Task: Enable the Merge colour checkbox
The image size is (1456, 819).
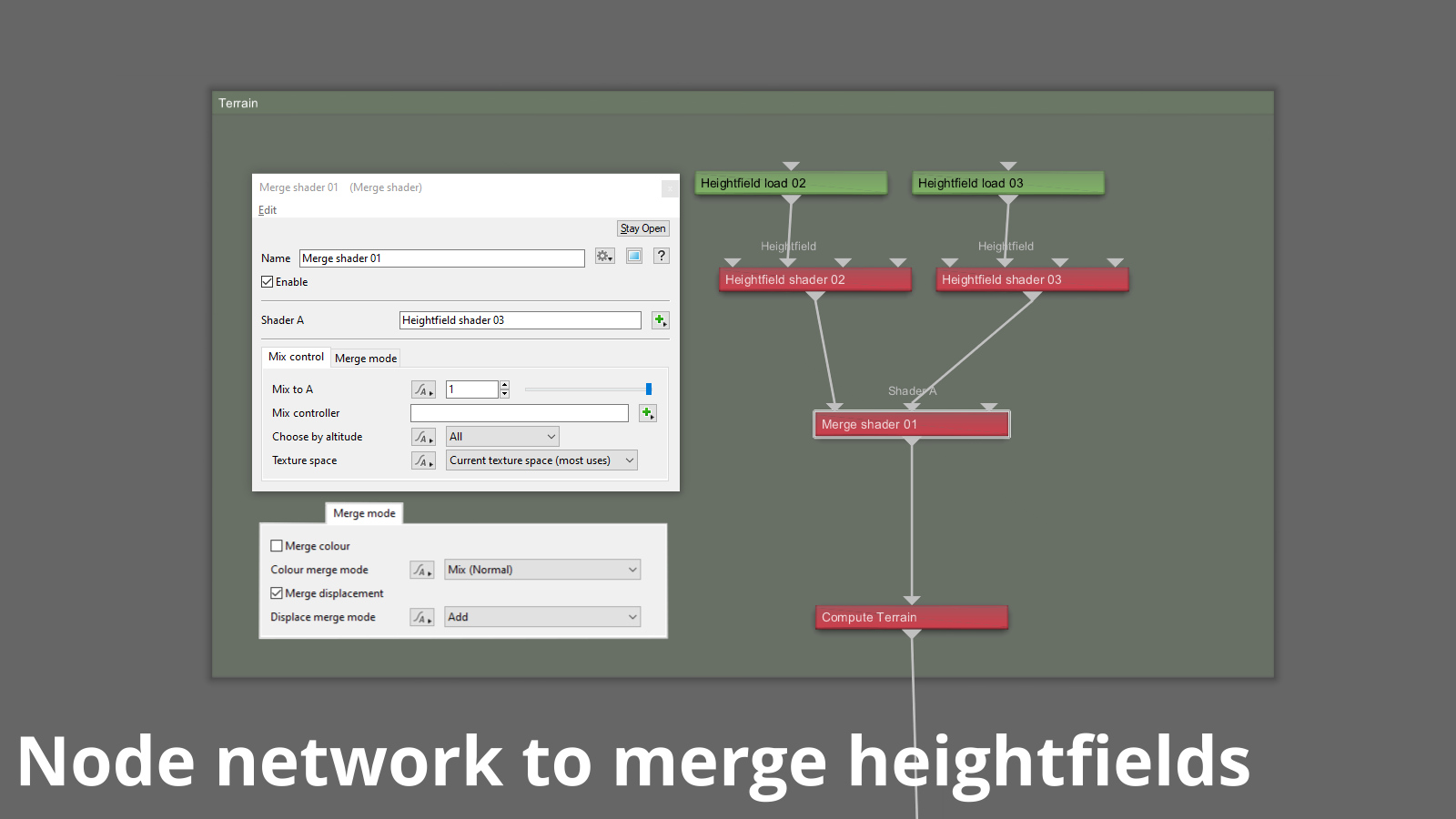Action: point(277,546)
